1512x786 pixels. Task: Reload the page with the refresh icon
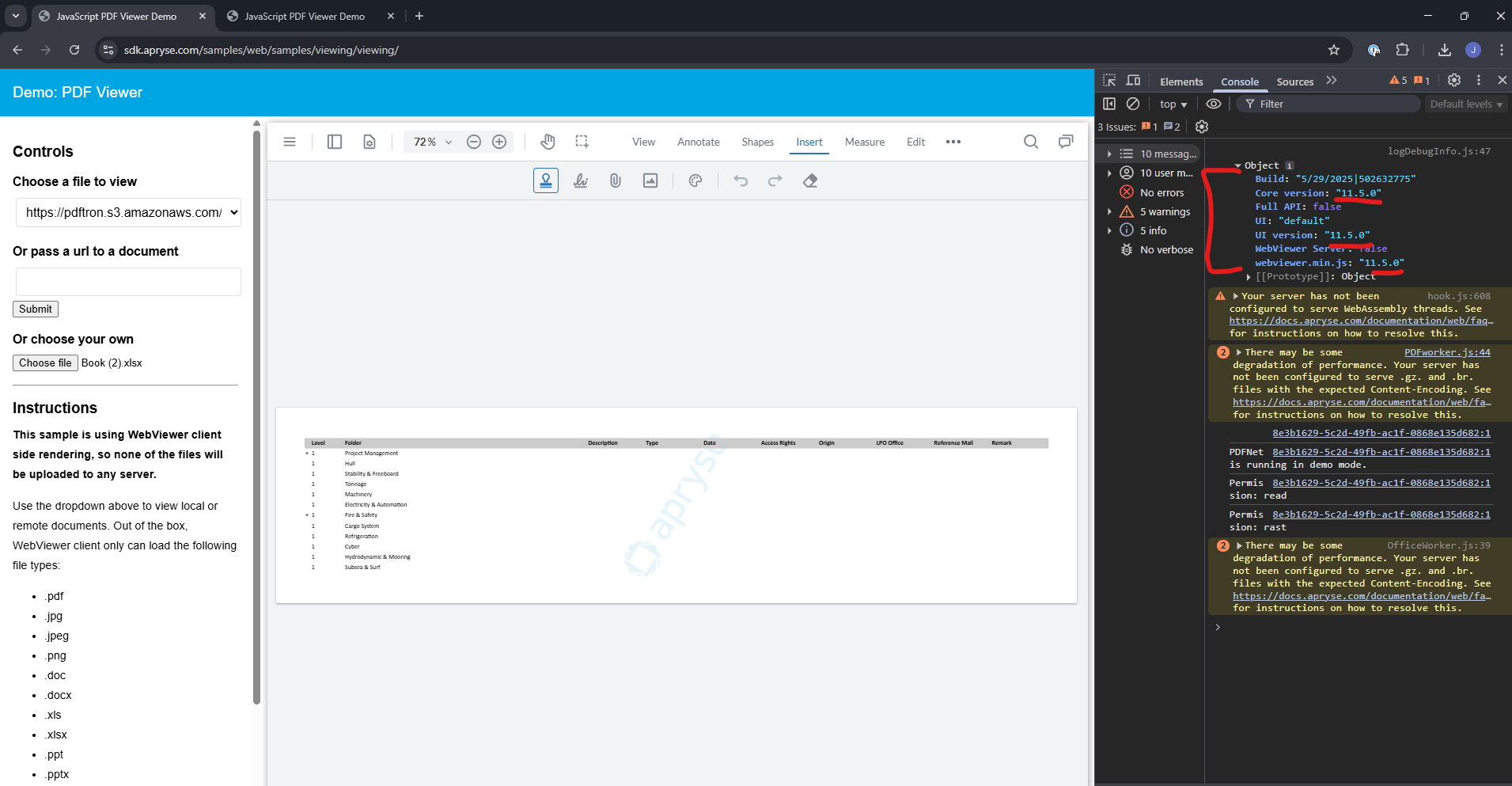click(x=74, y=50)
